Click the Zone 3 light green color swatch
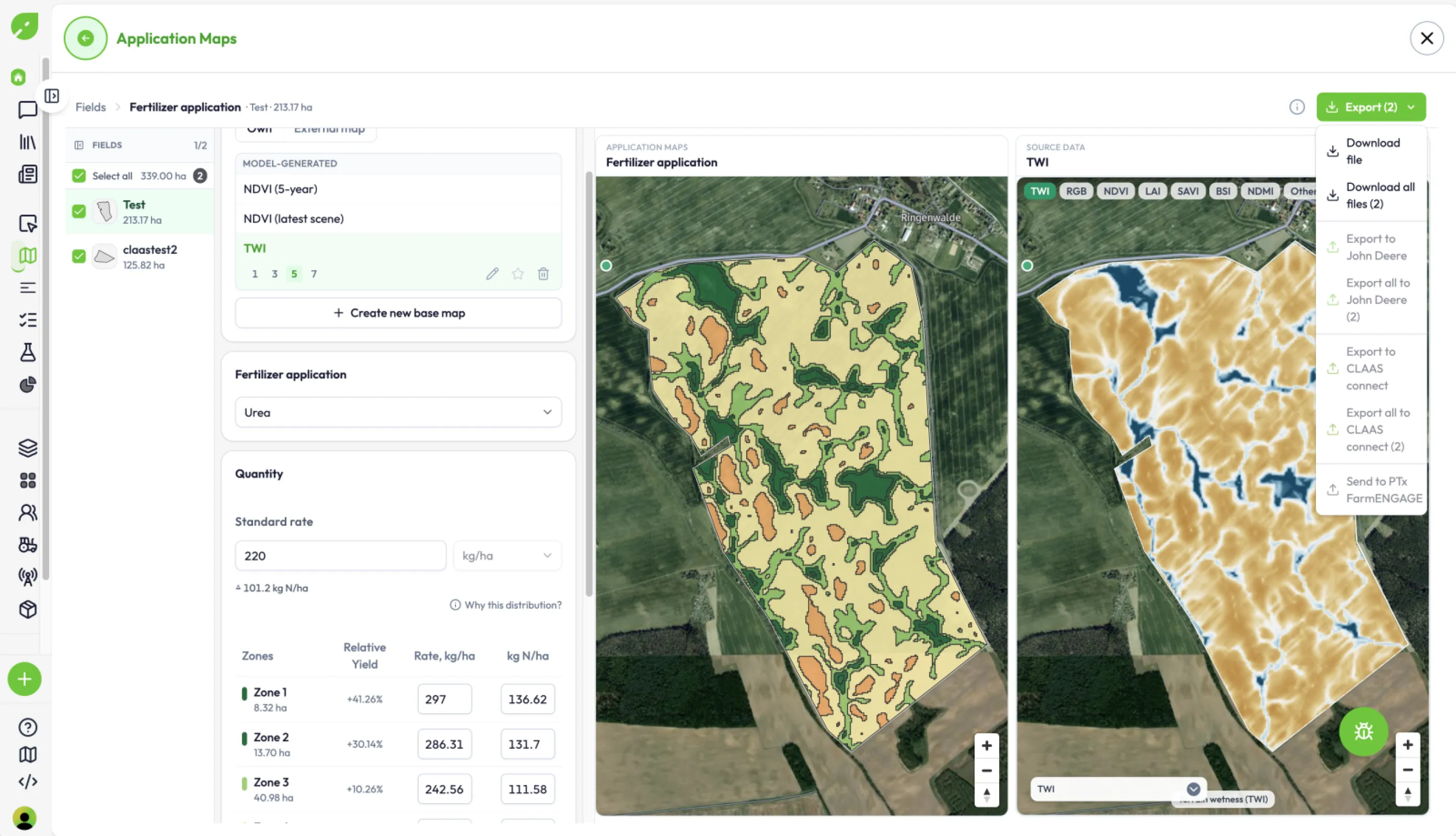Viewport: 1456px width, 836px height. [x=244, y=783]
